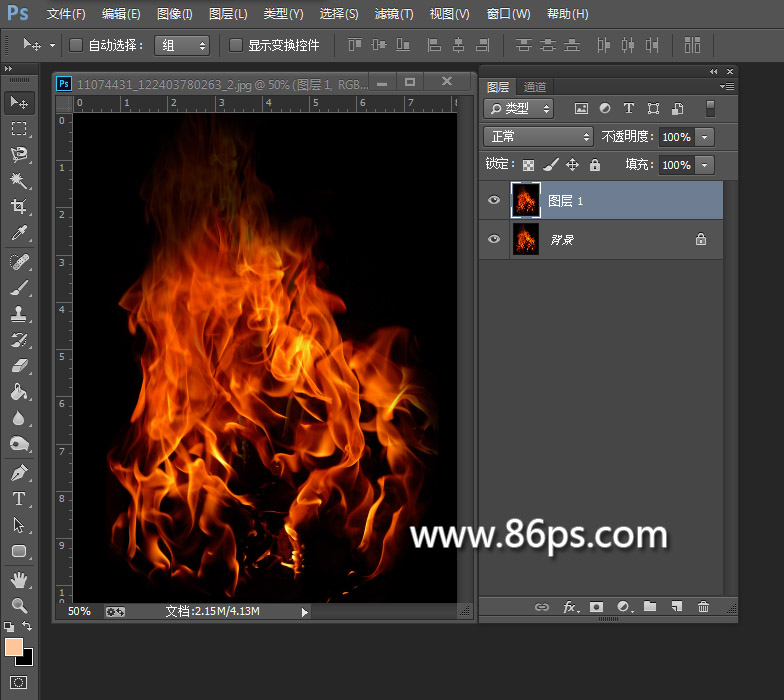This screenshot has height=700, width=784.
Task: Open the 编辑(E) menu
Action: coord(121,14)
